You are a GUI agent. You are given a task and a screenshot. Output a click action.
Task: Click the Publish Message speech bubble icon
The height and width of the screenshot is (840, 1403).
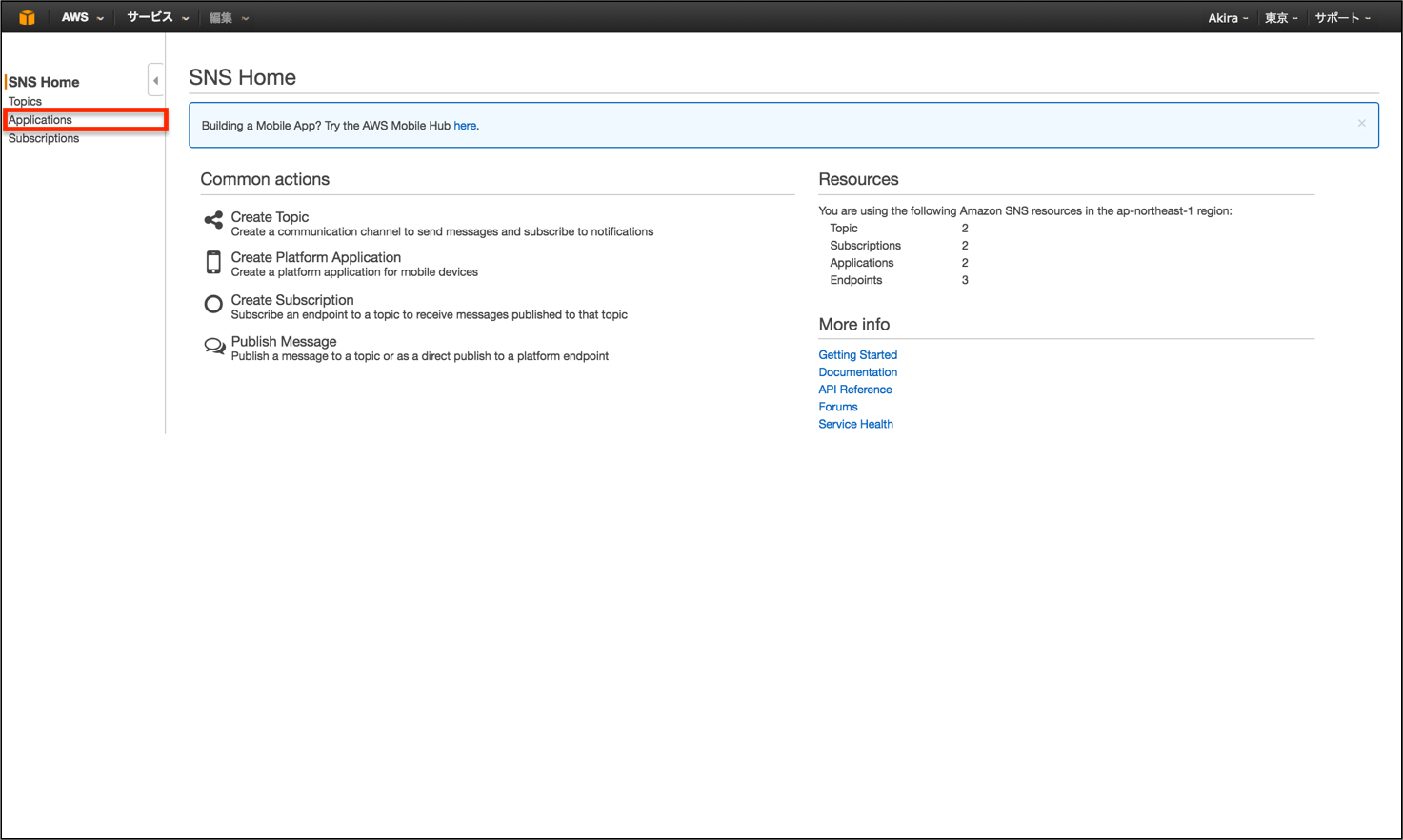click(213, 346)
